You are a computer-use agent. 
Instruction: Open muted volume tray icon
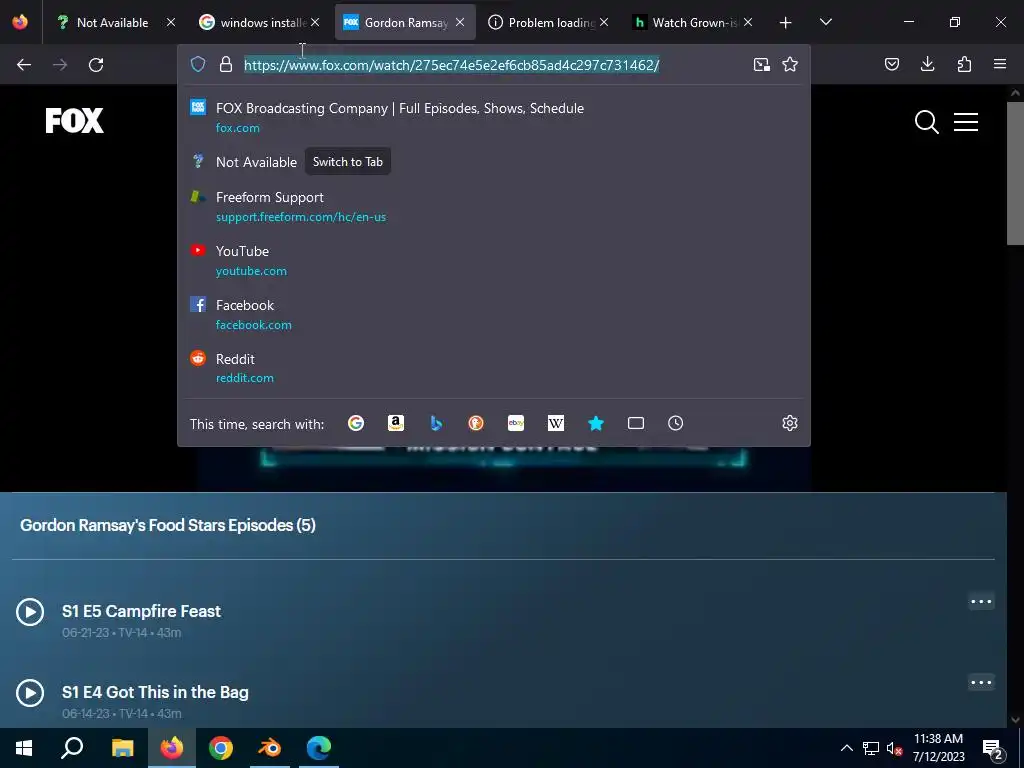tap(894, 748)
